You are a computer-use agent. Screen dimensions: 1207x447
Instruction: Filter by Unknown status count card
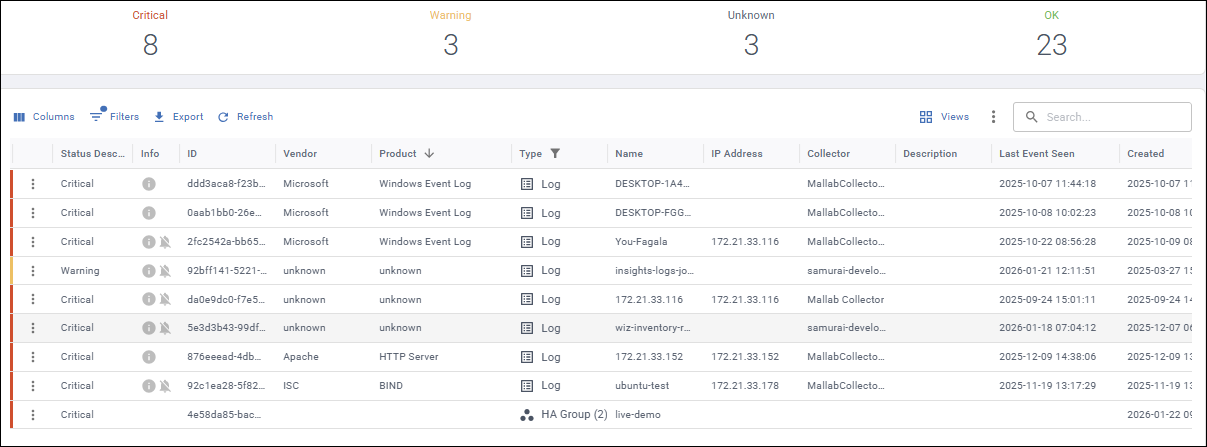[x=751, y=35]
